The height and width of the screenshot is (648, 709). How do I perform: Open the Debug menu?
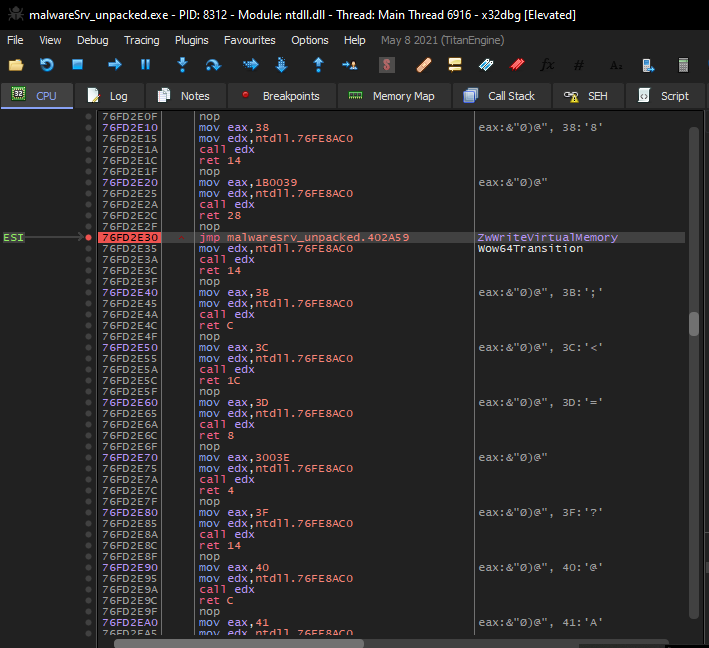click(92, 40)
